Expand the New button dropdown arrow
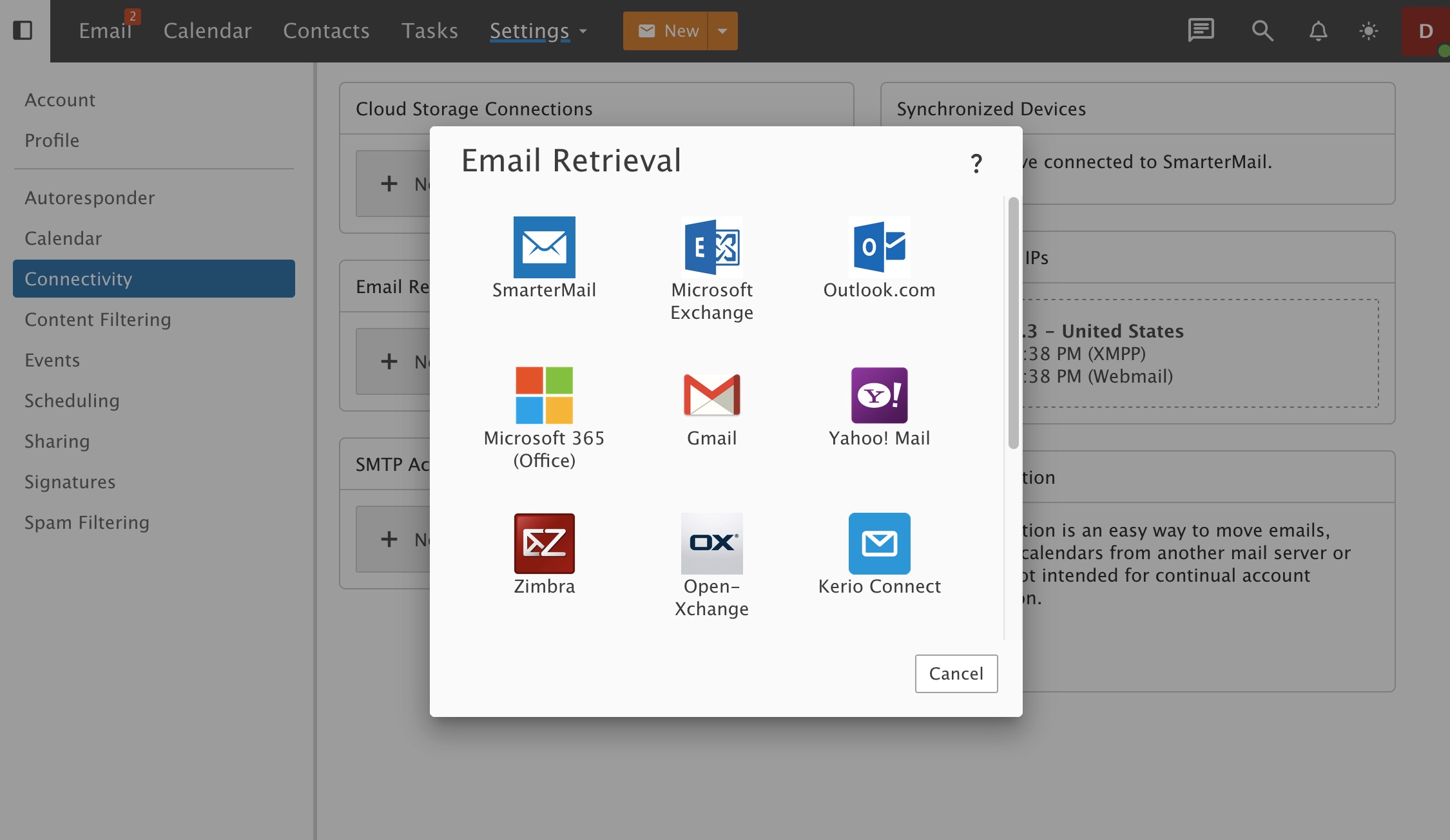 coord(722,31)
